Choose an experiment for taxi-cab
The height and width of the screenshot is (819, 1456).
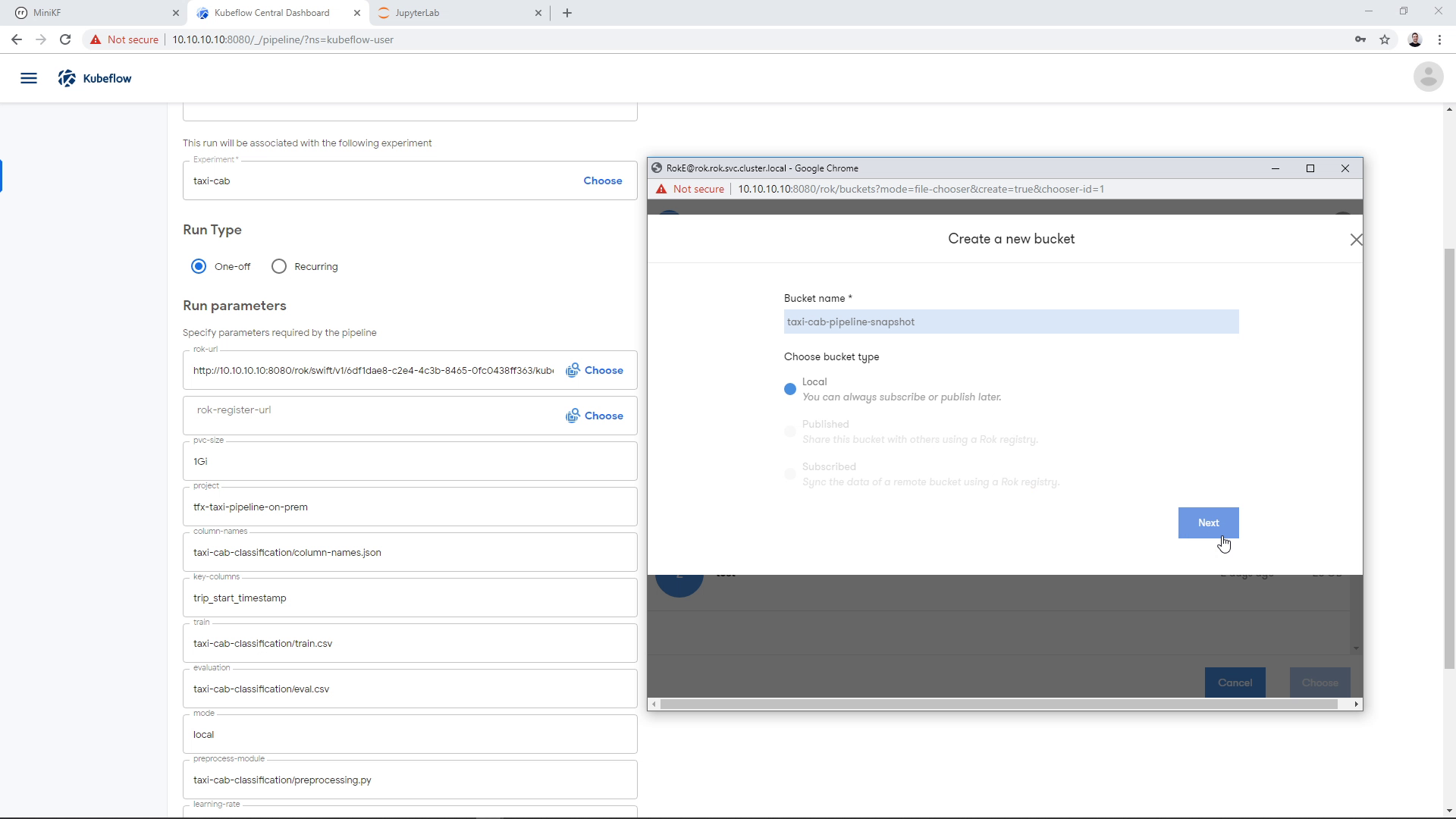click(602, 180)
